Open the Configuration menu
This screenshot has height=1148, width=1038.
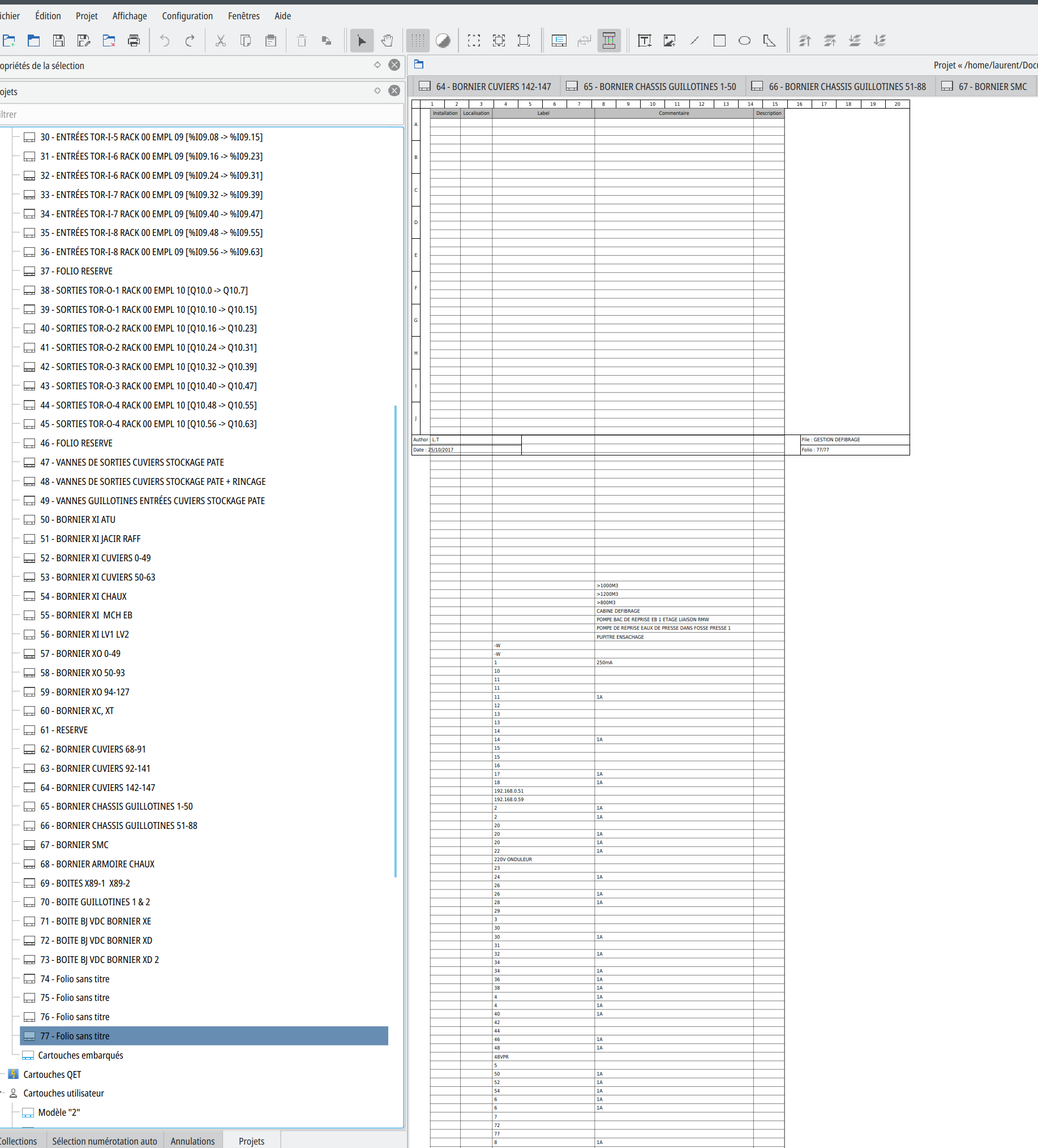[x=187, y=16]
